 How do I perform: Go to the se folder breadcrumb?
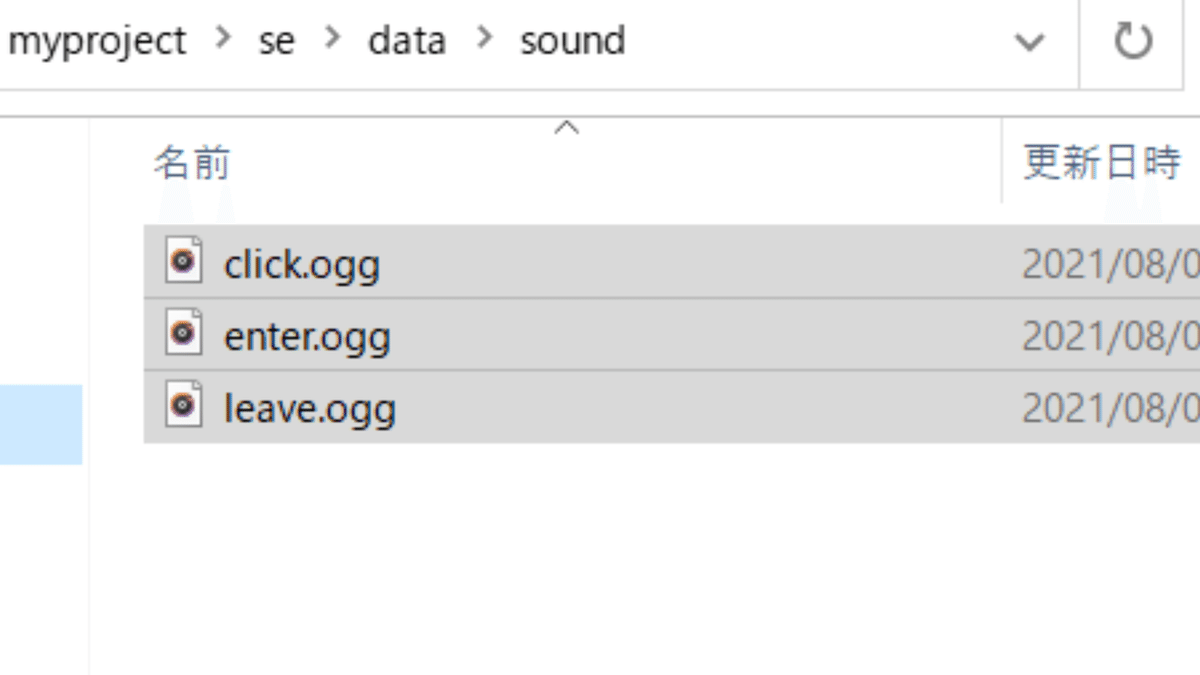pyautogui.click(x=277, y=41)
